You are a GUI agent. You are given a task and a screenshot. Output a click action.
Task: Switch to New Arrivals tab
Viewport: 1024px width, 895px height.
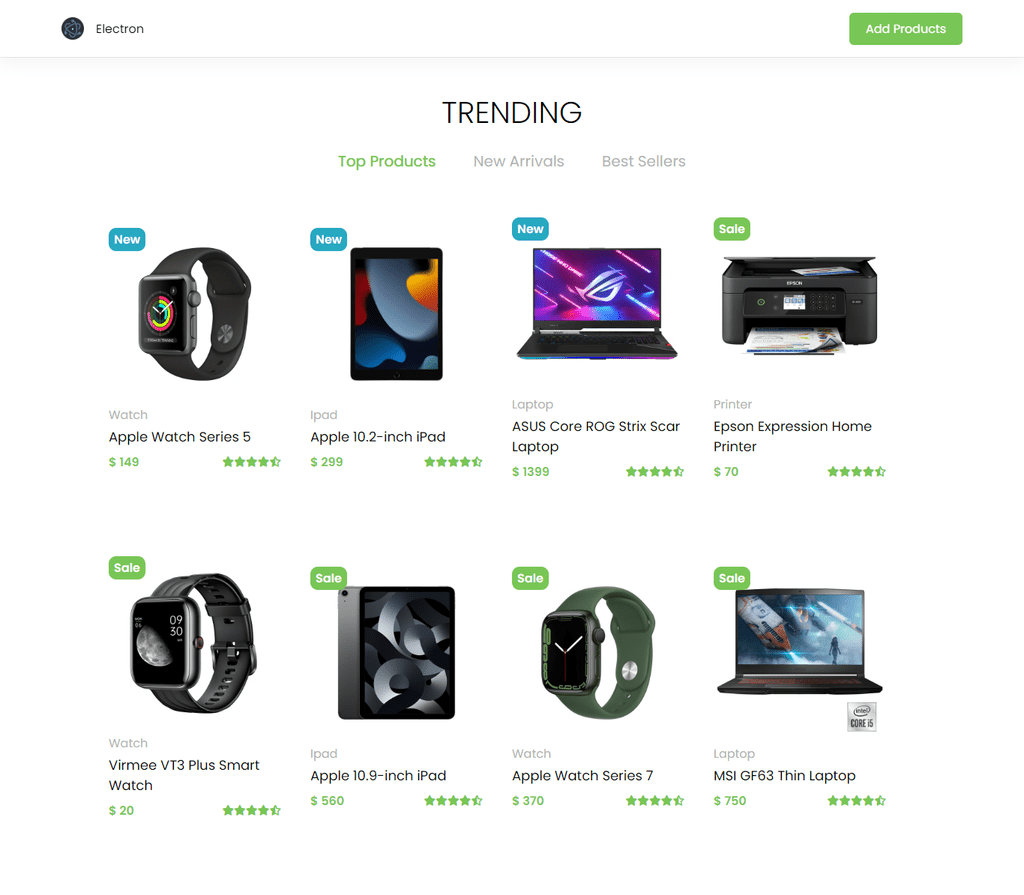[x=519, y=161]
